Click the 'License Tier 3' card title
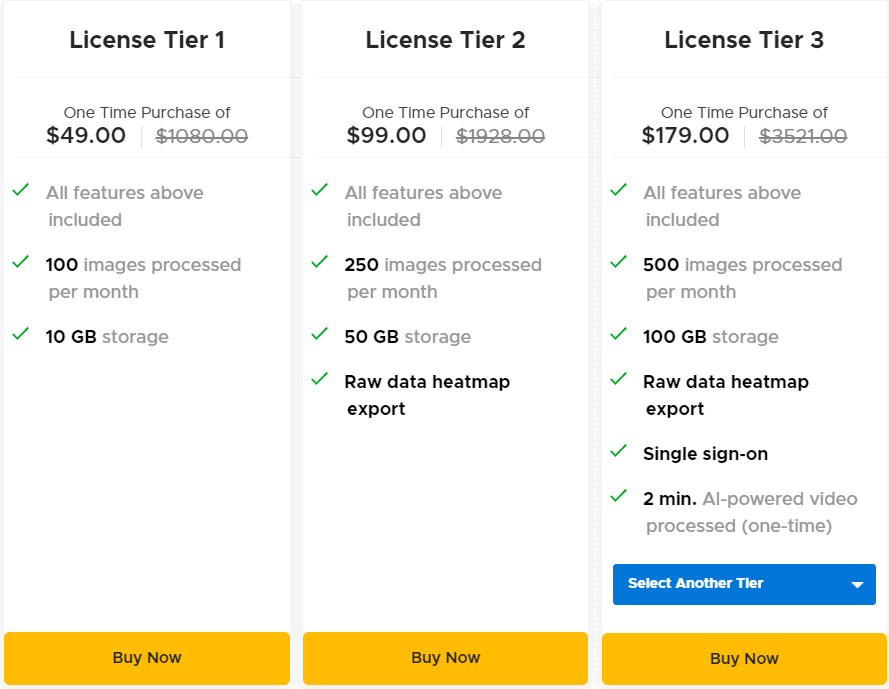 pos(744,40)
